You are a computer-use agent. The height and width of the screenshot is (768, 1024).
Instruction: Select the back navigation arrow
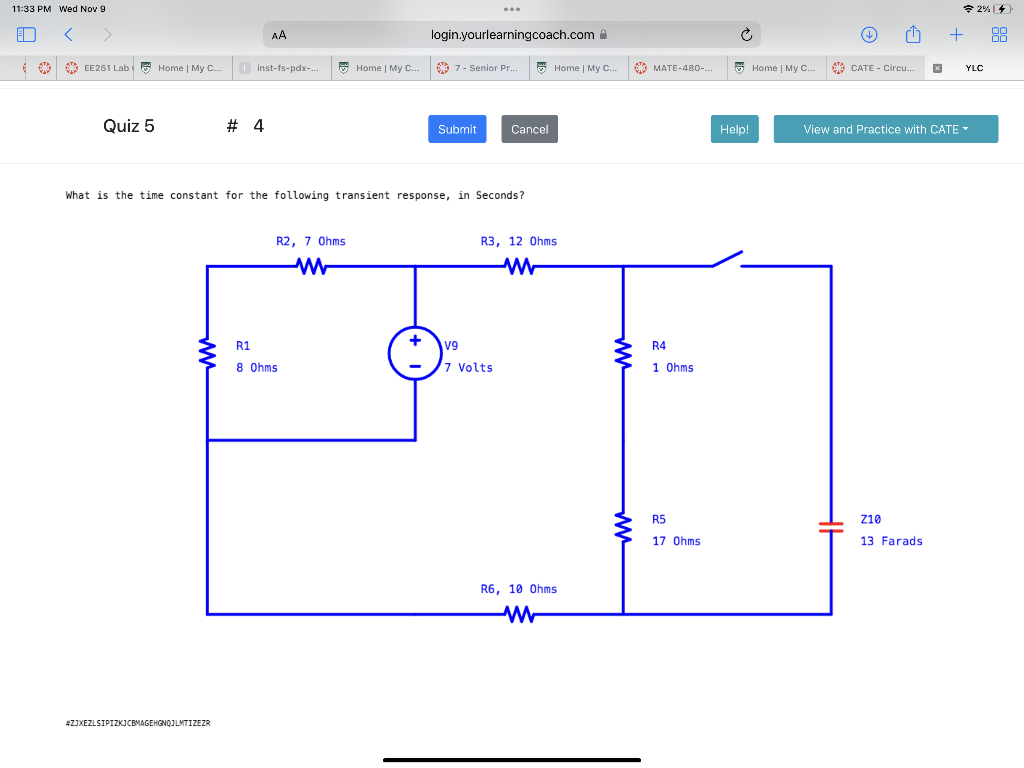point(67,33)
